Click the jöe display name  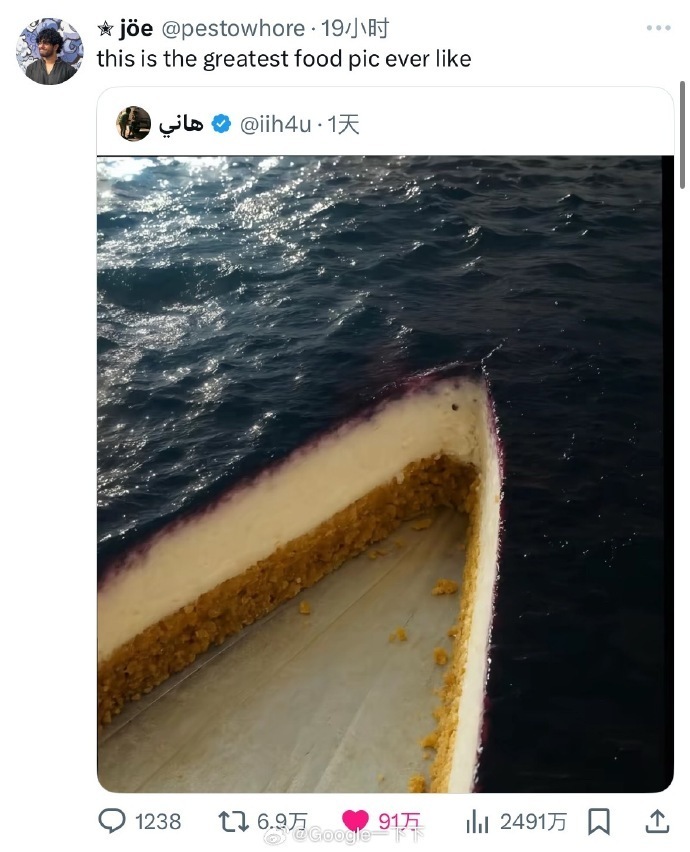pyautogui.click(x=136, y=29)
